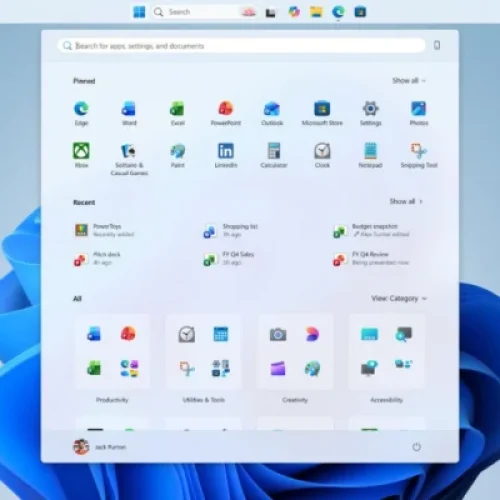The width and height of the screenshot is (500, 500).
Task: Click the Start menu search field
Action: (242, 46)
